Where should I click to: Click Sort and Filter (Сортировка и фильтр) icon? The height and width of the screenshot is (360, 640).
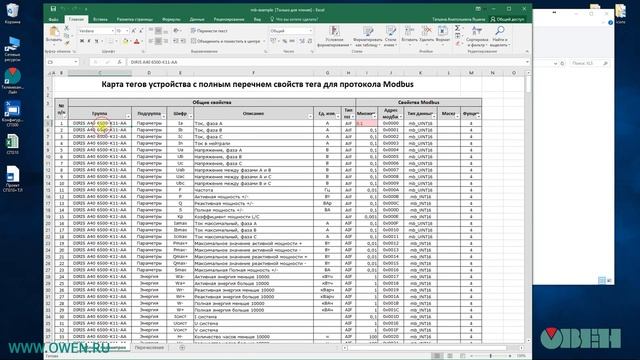click(477, 31)
